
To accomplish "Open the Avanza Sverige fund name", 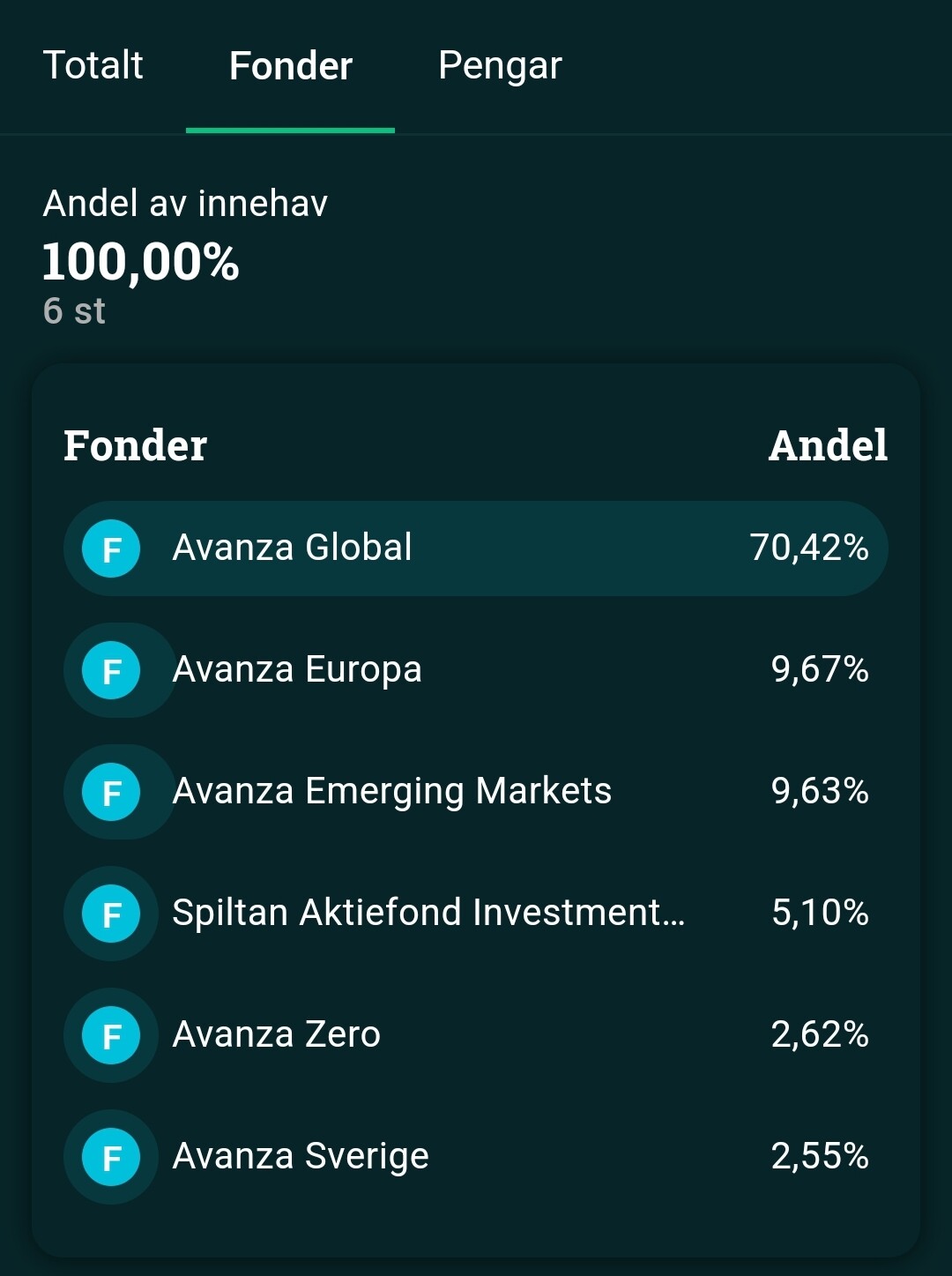I will coord(301,1156).
